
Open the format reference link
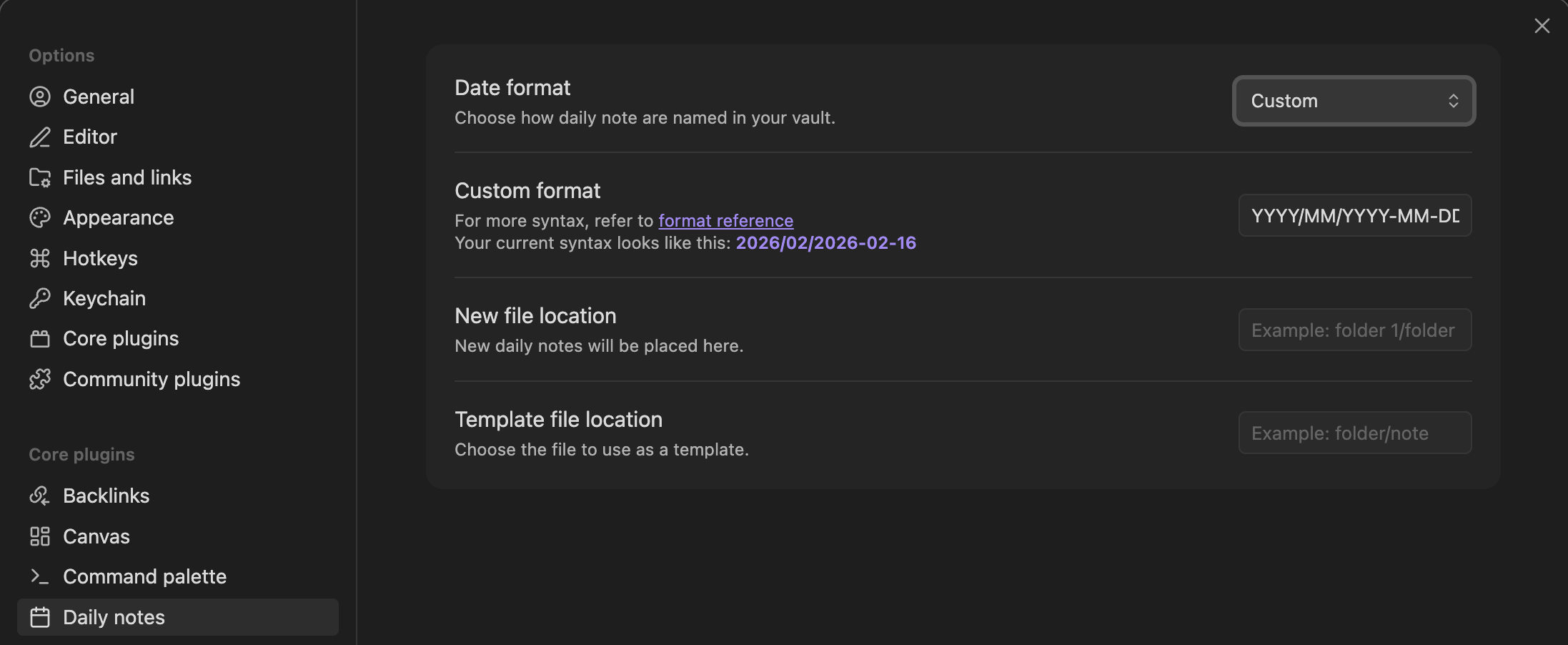click(725, 221)
